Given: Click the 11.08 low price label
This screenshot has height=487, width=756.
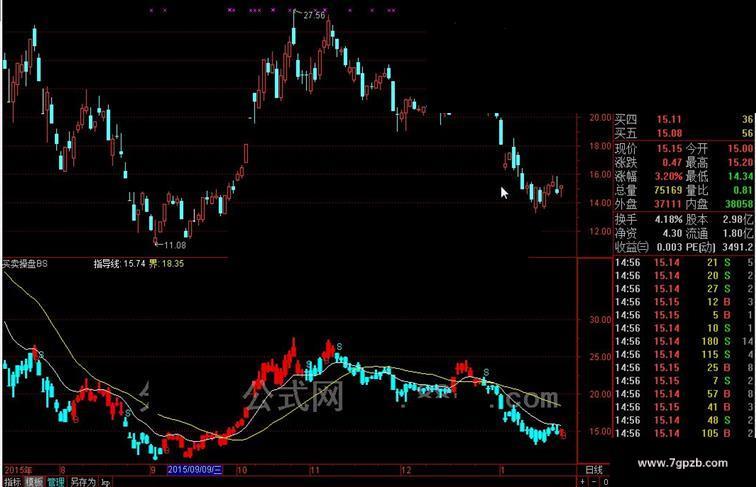Looking at the screenshot, I should (x=175, y=245).
